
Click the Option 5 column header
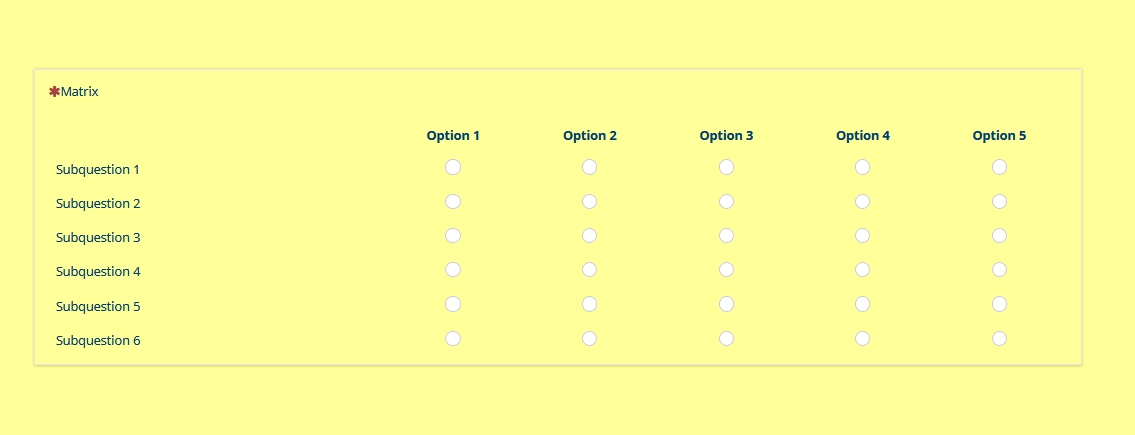tap(999, 136)
